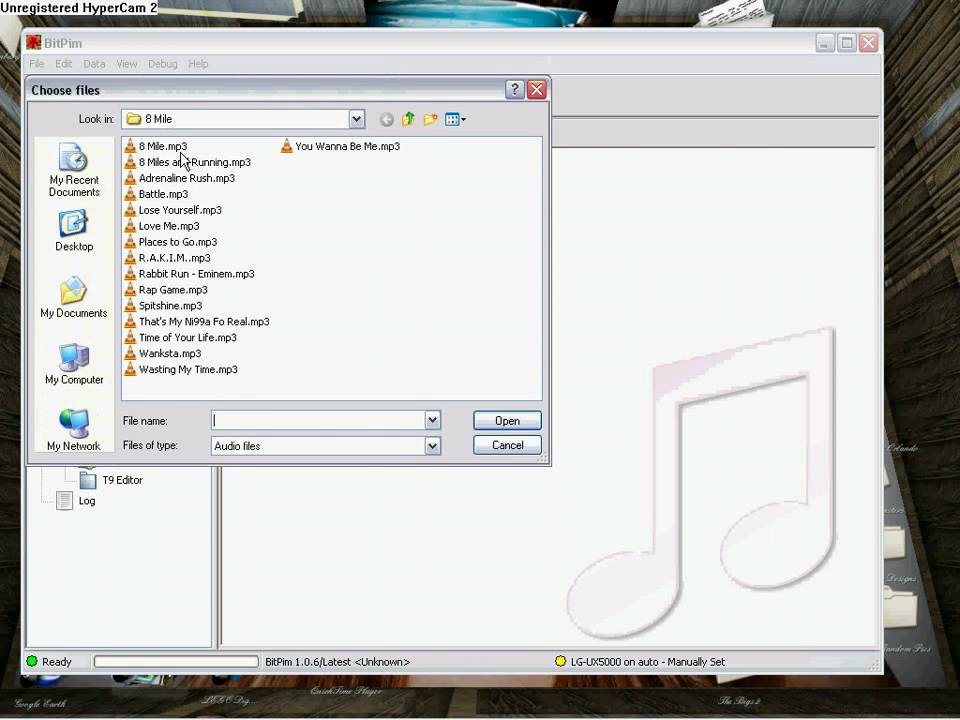Screen dimensions: 960x720
Task: Open the File menu in BitPim
Action: [37, 64]
